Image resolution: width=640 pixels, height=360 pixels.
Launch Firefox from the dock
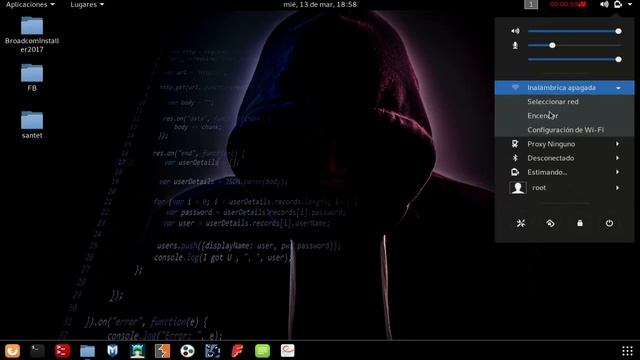click(12, 351)
